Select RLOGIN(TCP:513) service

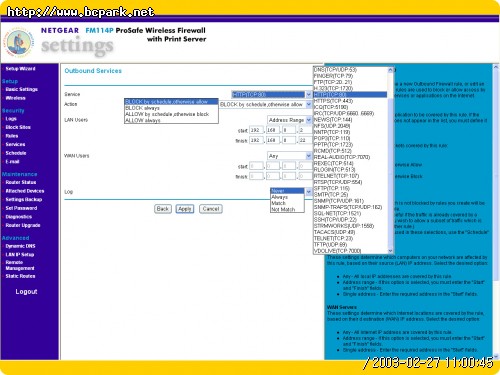tap(350, 170)
